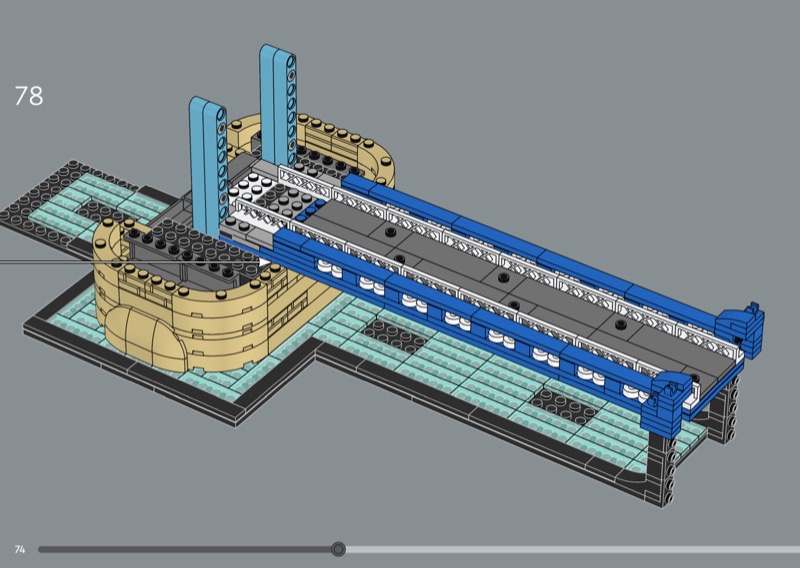Select the shorter light blue Technic beam
800x568 pixels.
coord(208,166)
